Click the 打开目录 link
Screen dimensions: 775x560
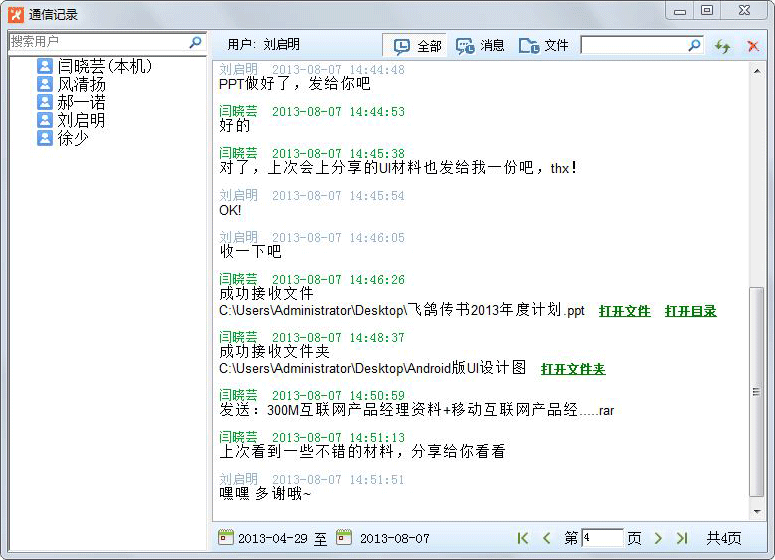point(690,311)
